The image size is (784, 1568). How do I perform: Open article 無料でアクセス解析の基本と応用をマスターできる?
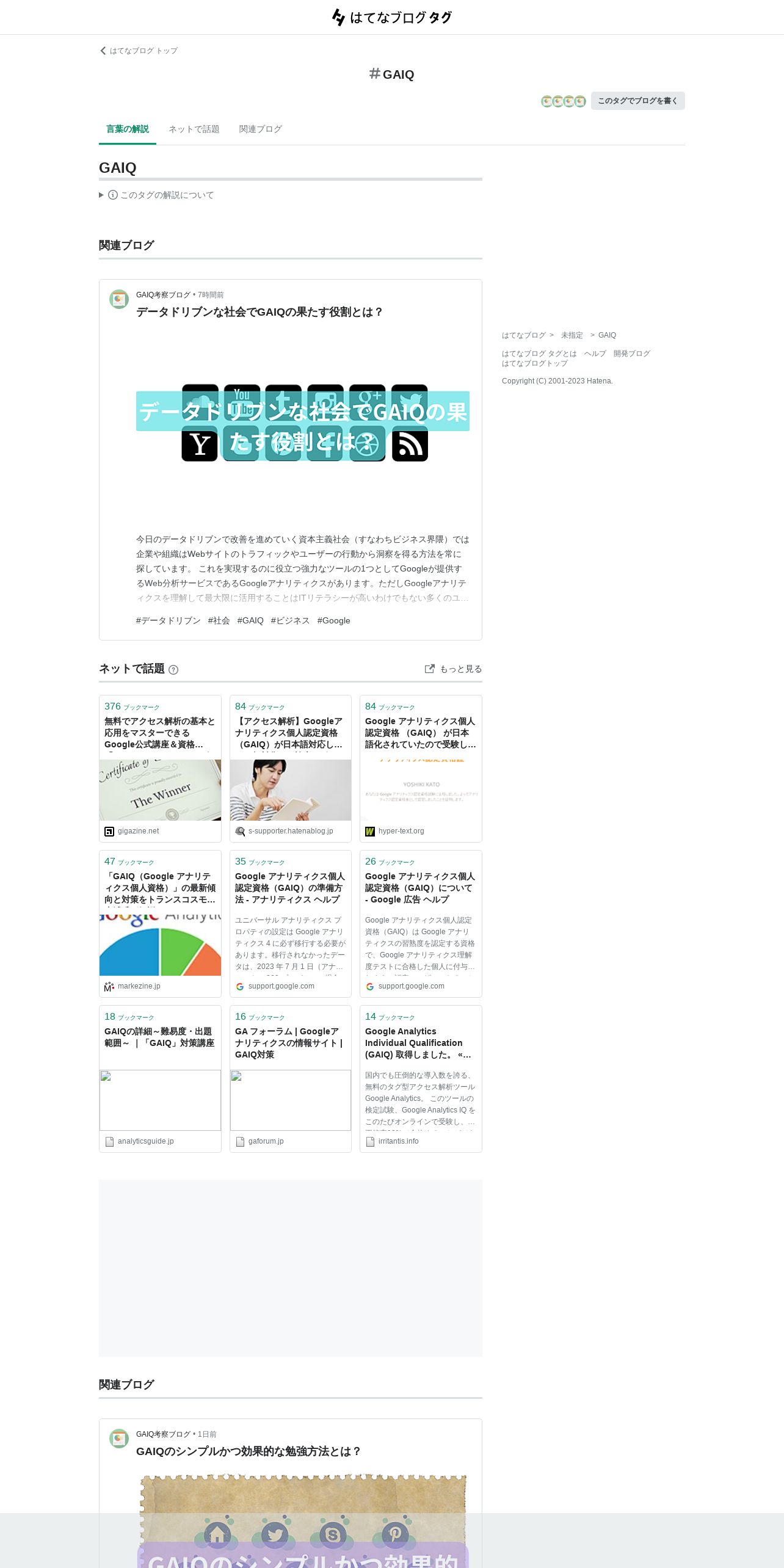160,733
